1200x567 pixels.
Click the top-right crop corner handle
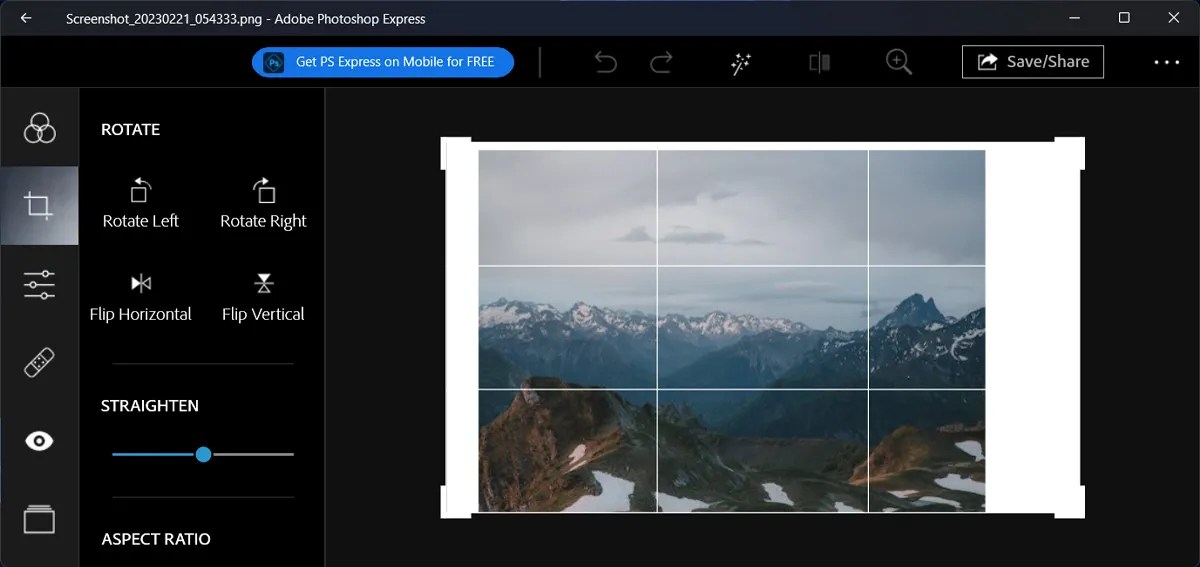tap(1069, 152)
